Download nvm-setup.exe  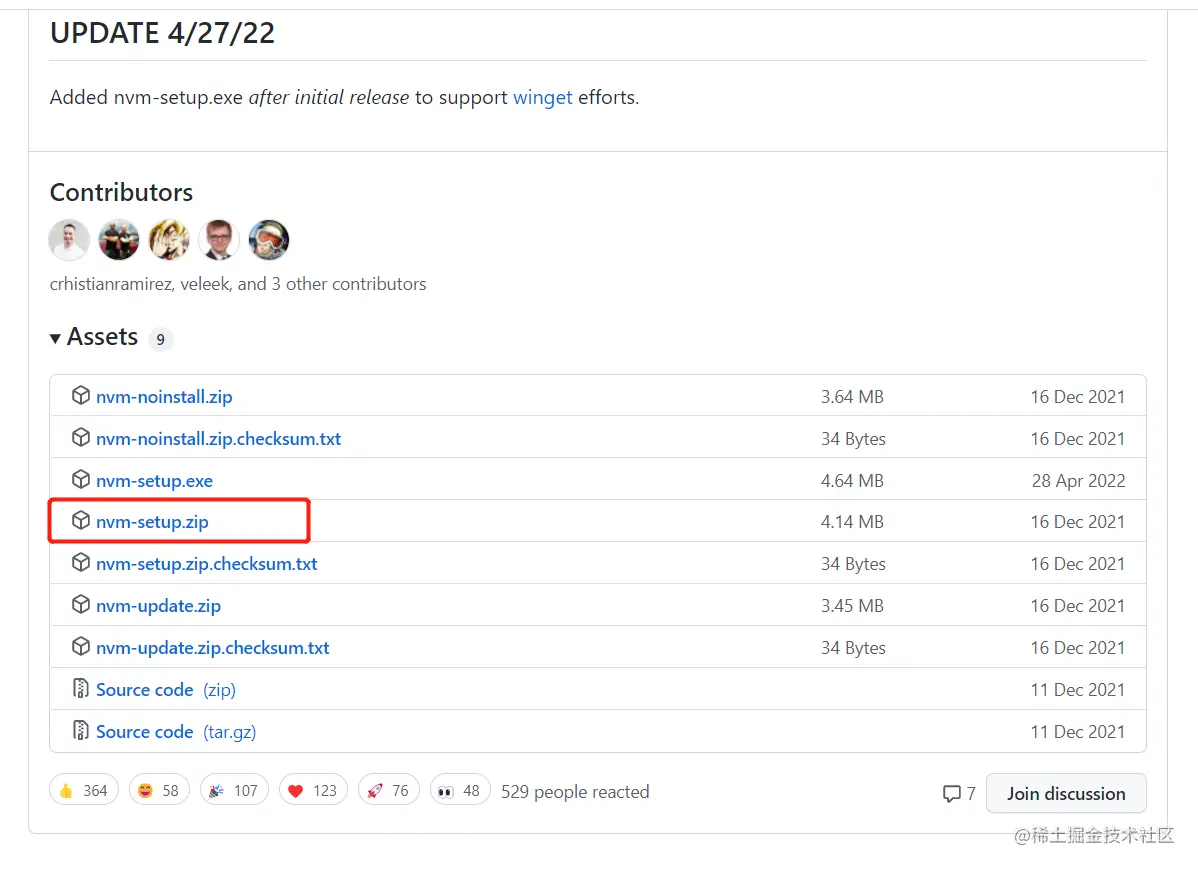point(154,481)
